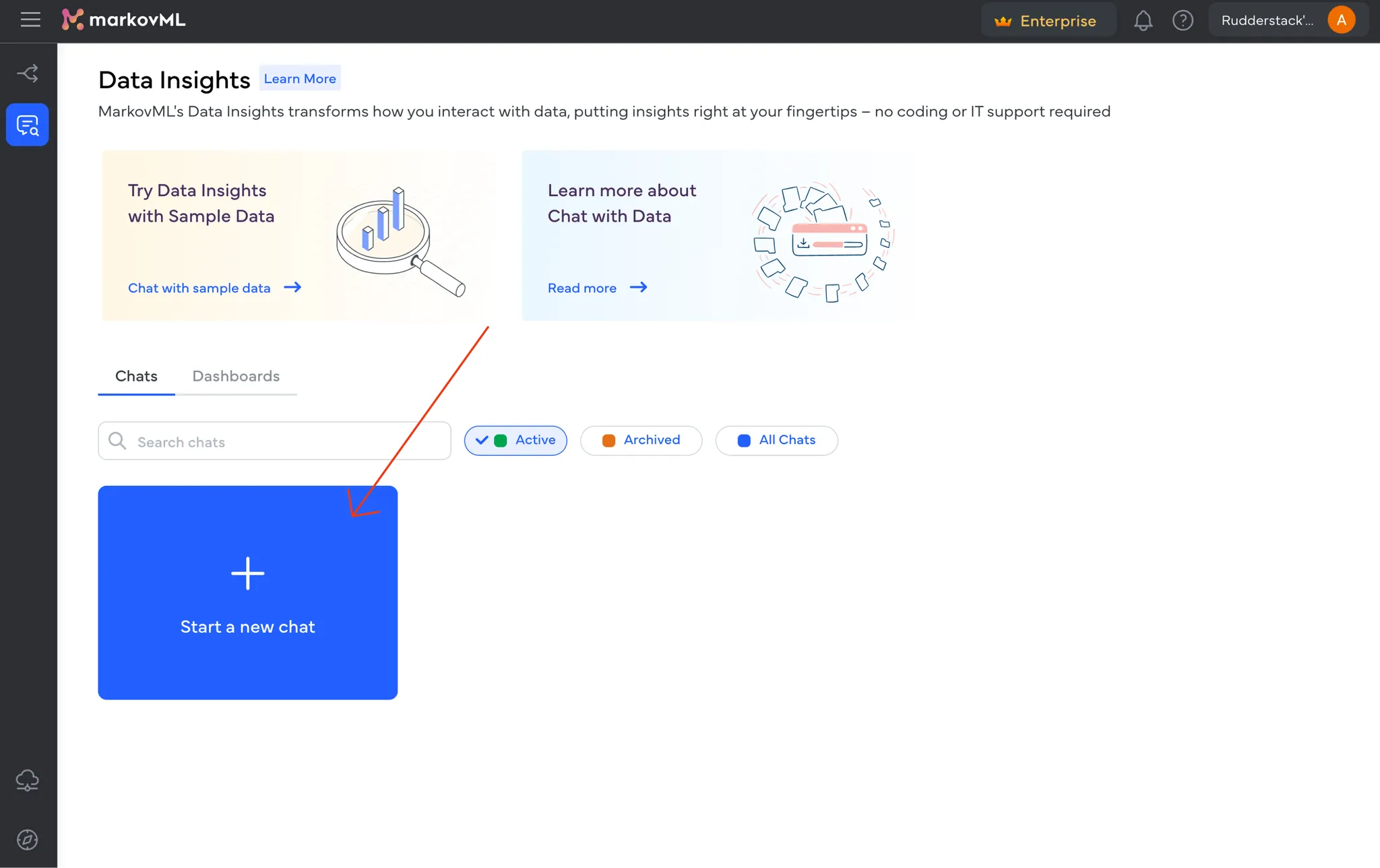
Task: Open the help question mark icon
Action: click(x=1183, y=21)
